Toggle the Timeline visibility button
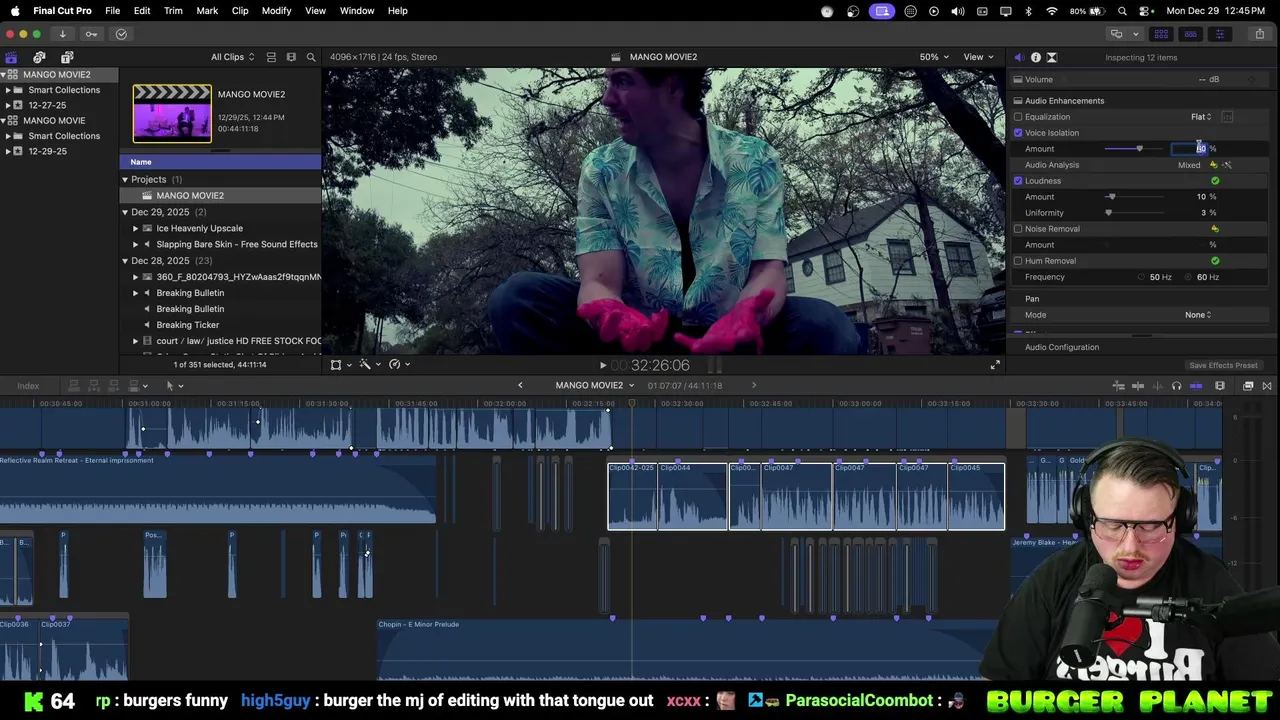 (1190, 34)
